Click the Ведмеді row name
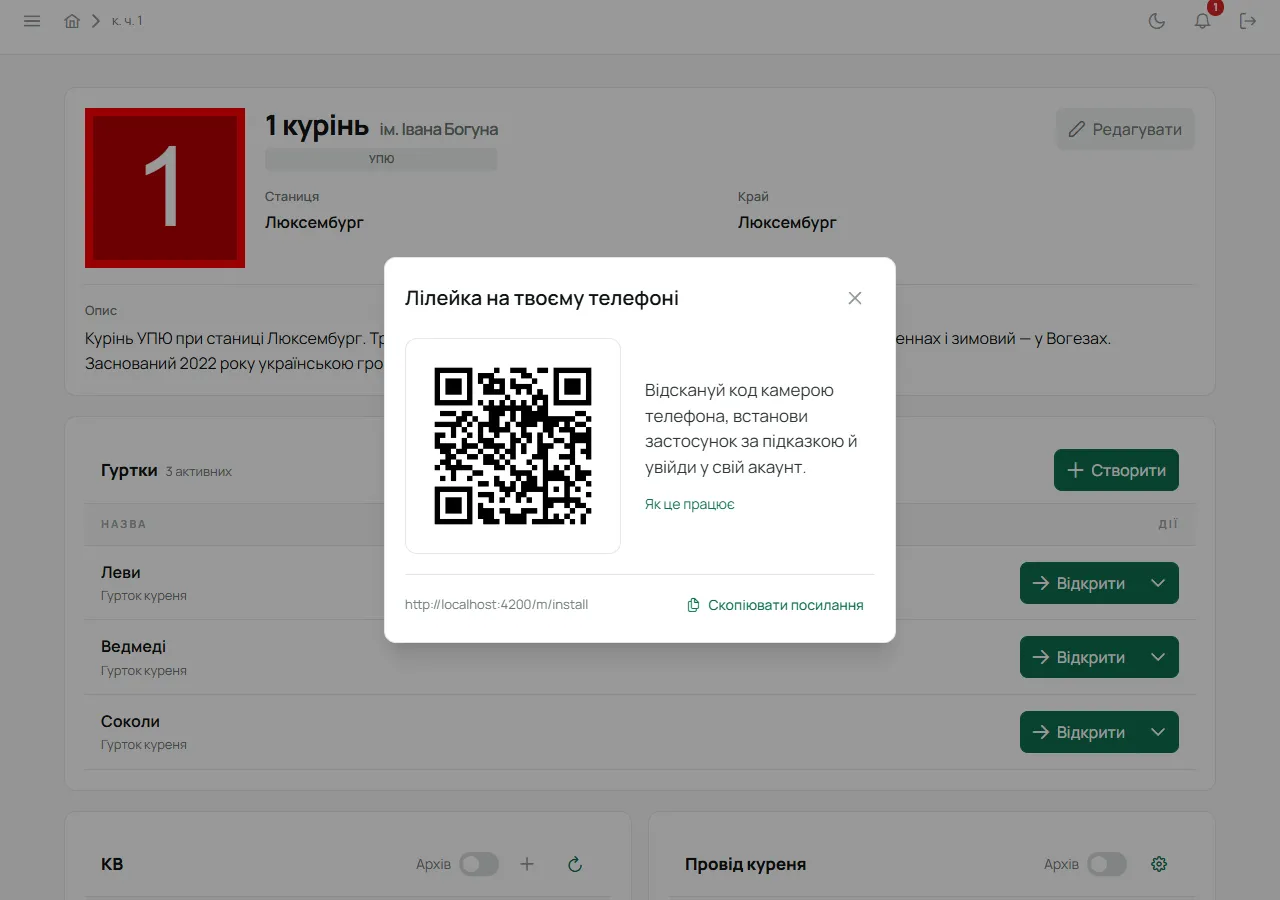This screenshot has height=900, width=1280. tap(133, 647)
